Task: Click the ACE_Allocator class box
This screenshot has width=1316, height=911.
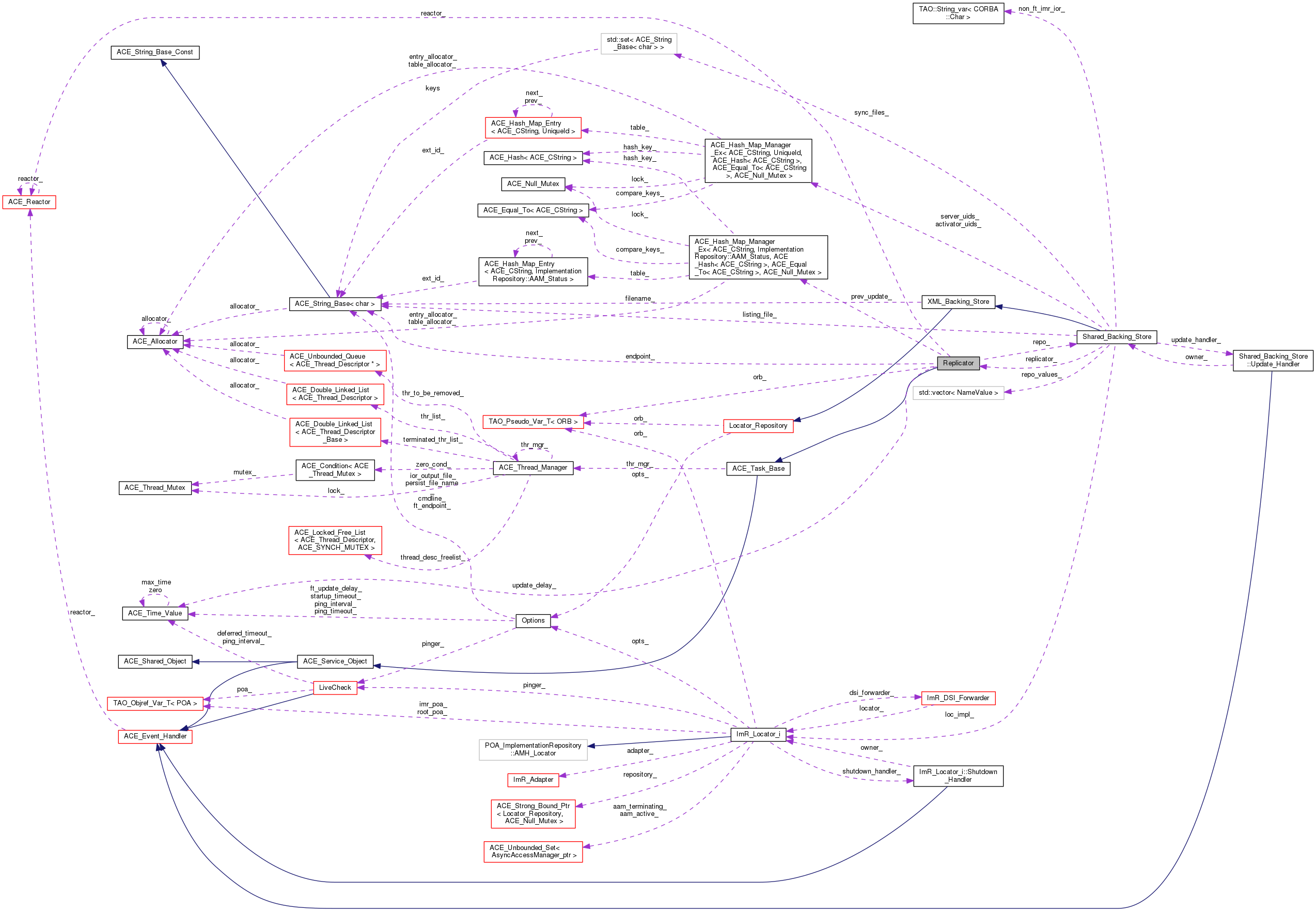Action: pos(154,342)
